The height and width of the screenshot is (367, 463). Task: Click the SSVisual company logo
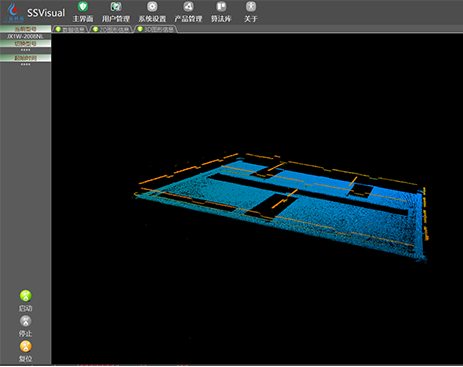coord(13,12)
